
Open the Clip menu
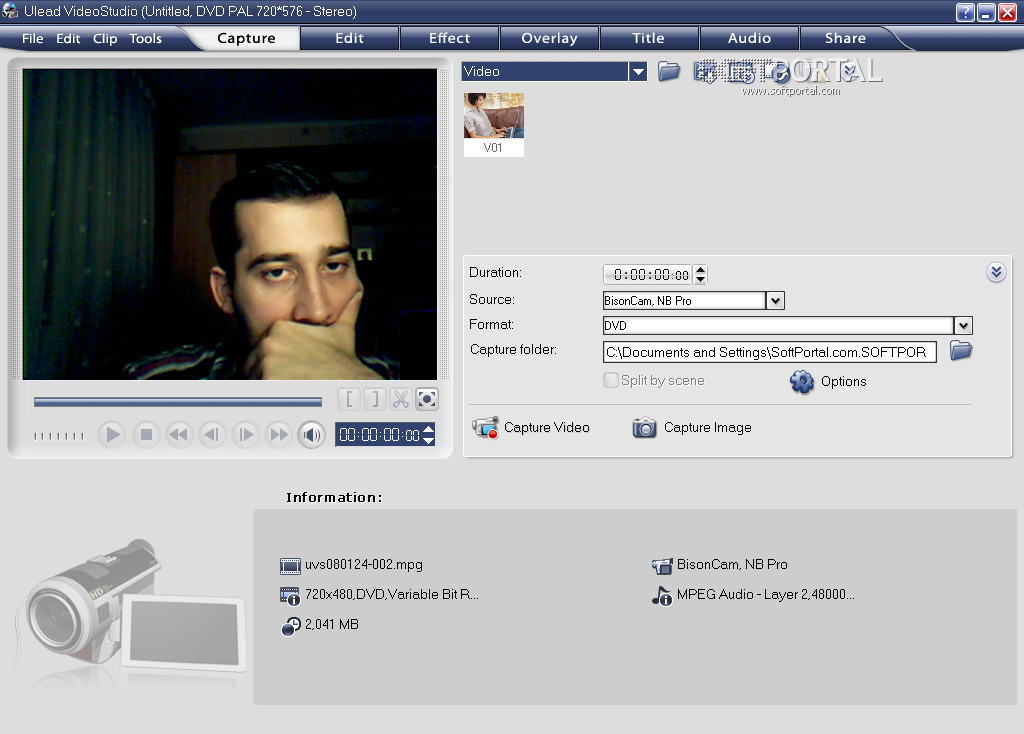tap(105, 39)
